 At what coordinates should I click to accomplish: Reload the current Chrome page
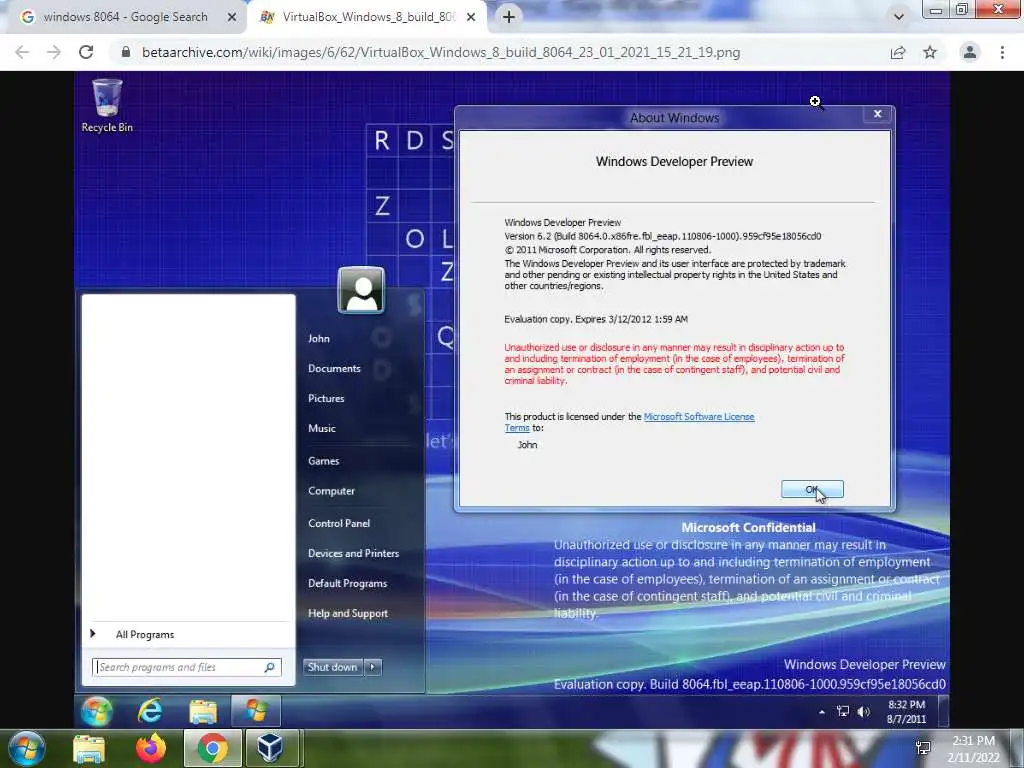click(x=86, y=52)
